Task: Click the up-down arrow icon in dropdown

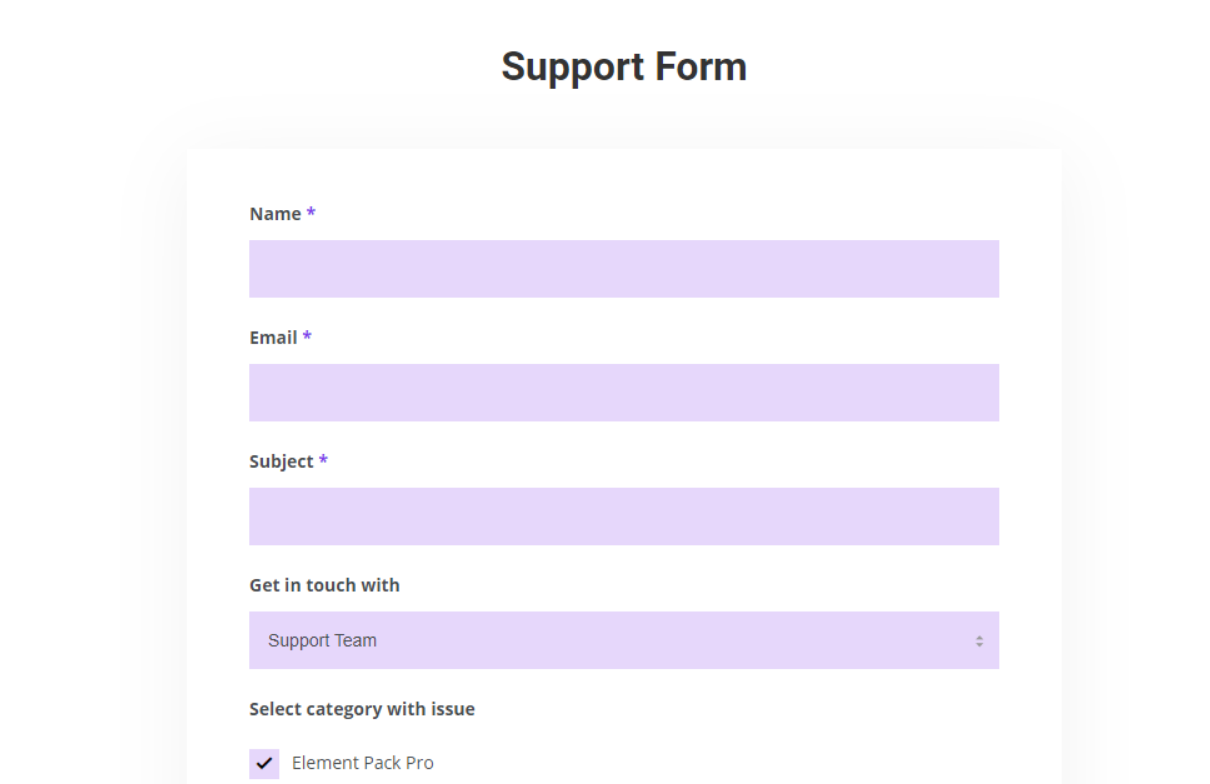Action: tap(979, 641)
